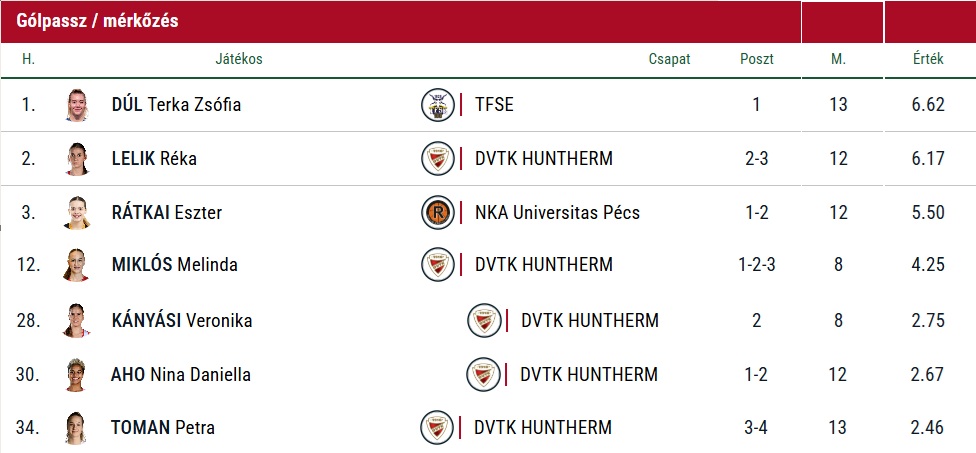
Task: Sort table by Érték column header
Action: tap(928, 59)
